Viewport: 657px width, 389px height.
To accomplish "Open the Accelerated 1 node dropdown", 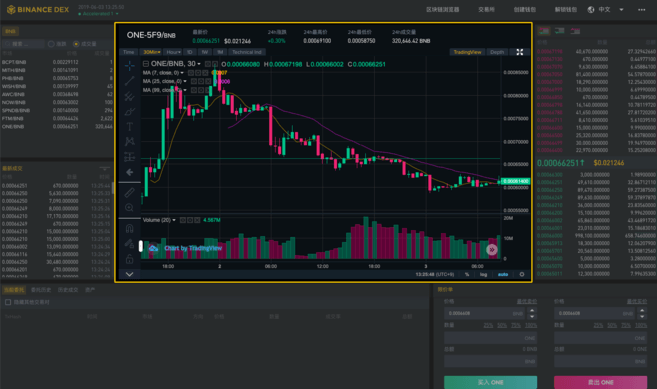I will (x=98, y=14).
